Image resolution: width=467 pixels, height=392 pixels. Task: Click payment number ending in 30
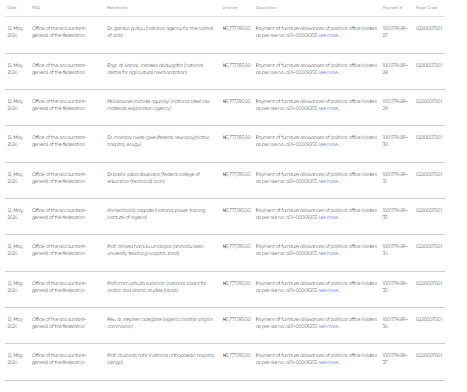(395, 141)
